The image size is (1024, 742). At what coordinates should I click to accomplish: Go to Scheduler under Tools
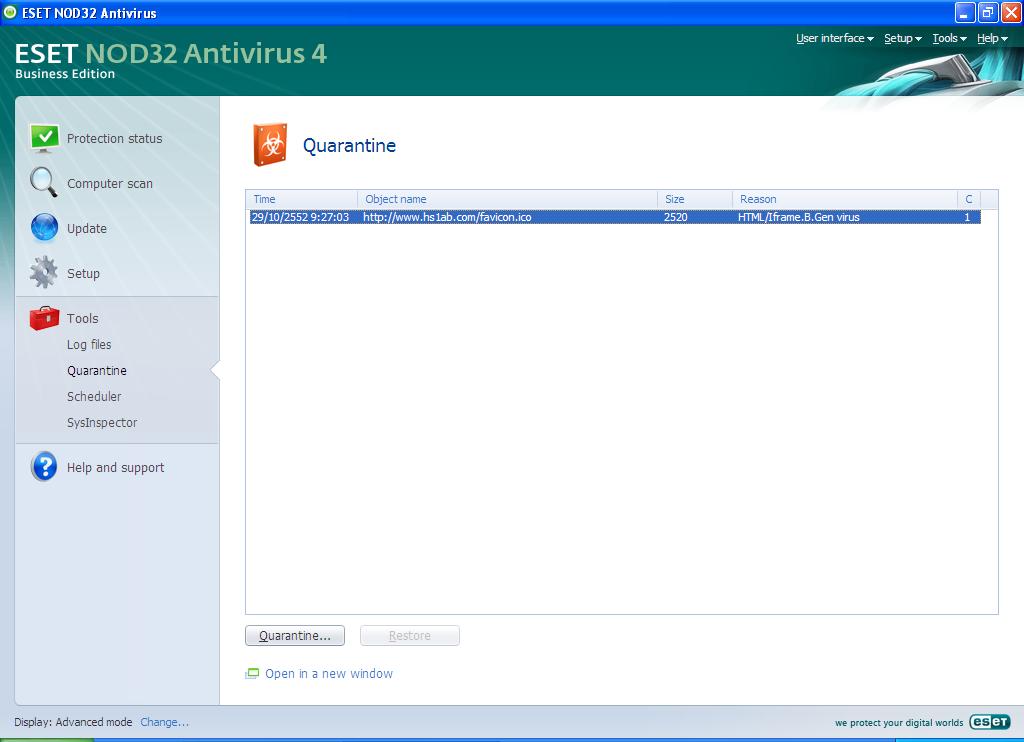[x=94, y=396]
